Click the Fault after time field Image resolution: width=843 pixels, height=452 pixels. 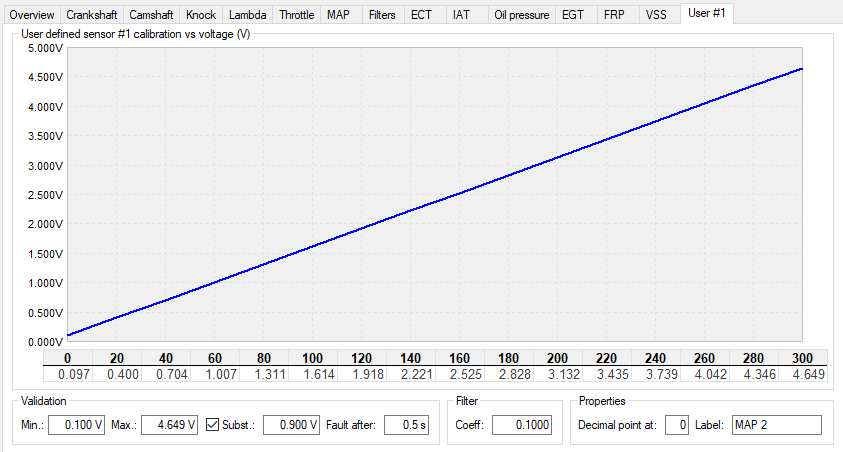point(406,425)
